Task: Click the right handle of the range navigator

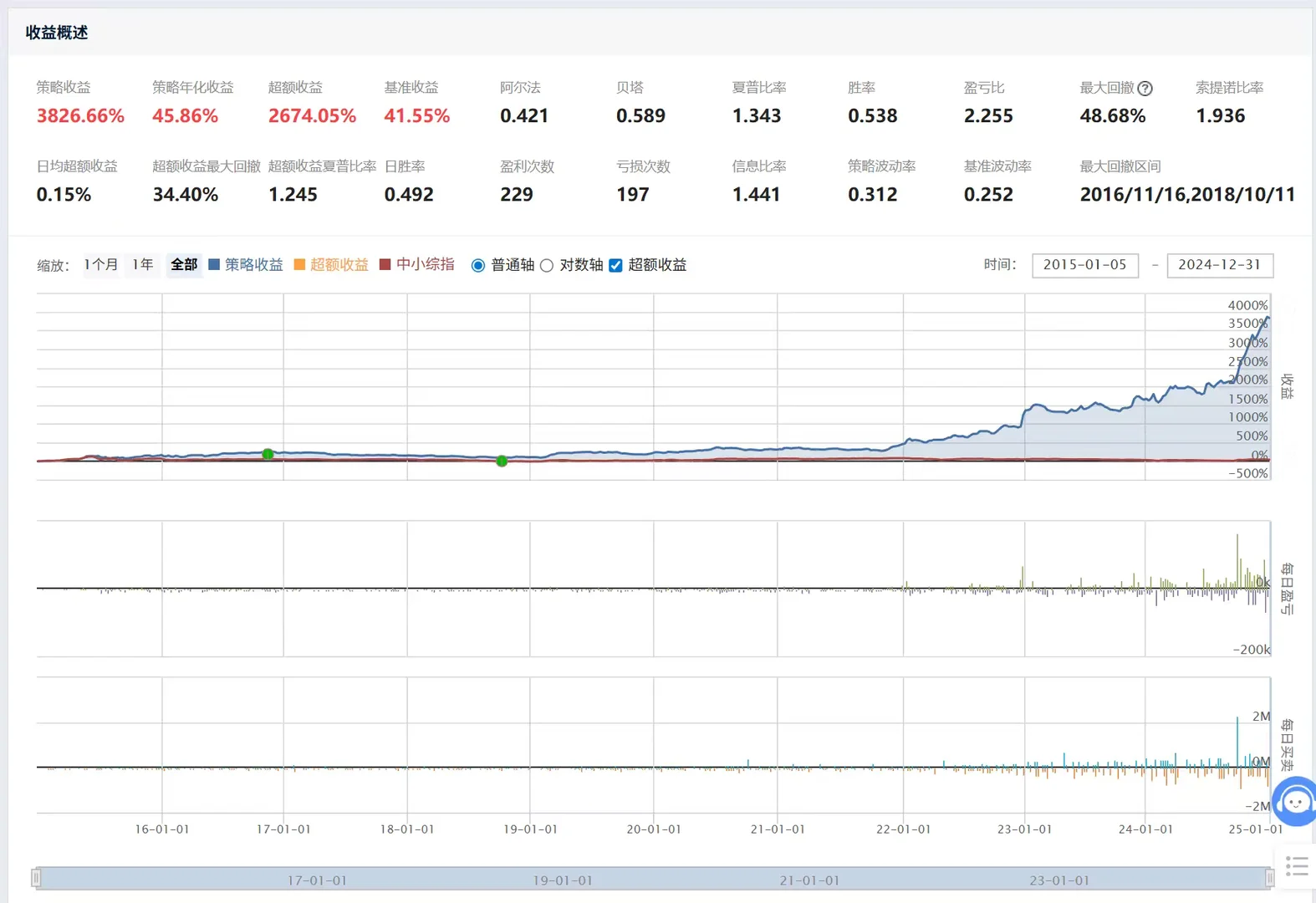Action: pos(1270,878)
